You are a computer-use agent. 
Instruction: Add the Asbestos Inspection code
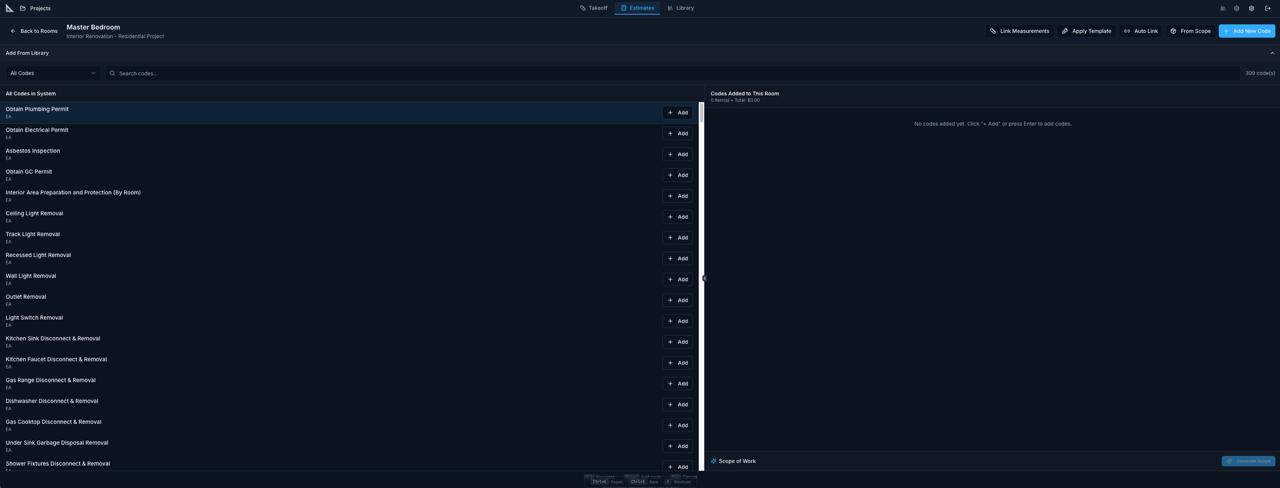click(677, 154)
